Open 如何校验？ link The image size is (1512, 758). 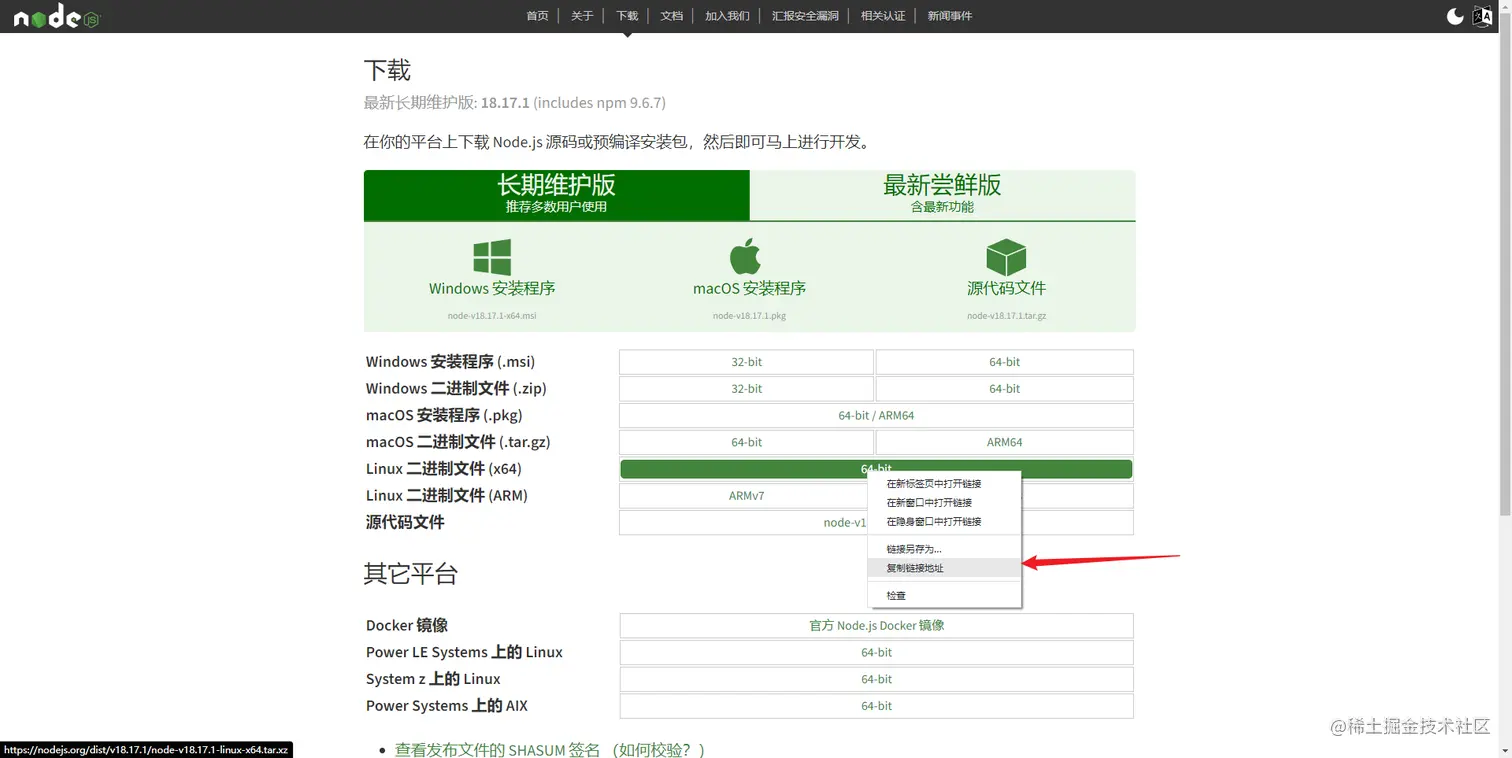(x=660, y=749)
